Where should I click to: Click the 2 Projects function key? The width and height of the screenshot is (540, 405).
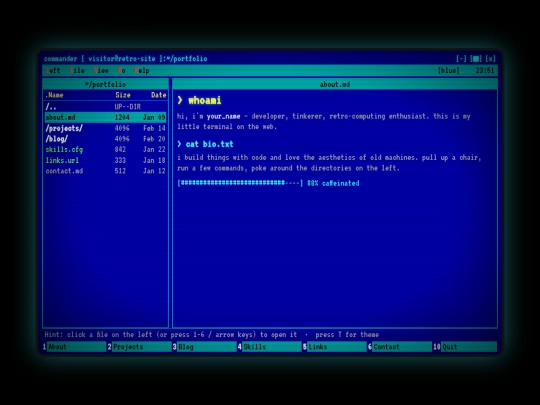139,347
